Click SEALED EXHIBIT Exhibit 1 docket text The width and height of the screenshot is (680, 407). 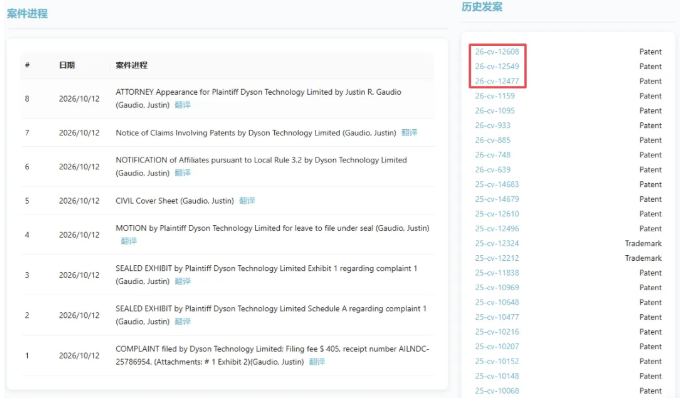click(x=266, y=275)
